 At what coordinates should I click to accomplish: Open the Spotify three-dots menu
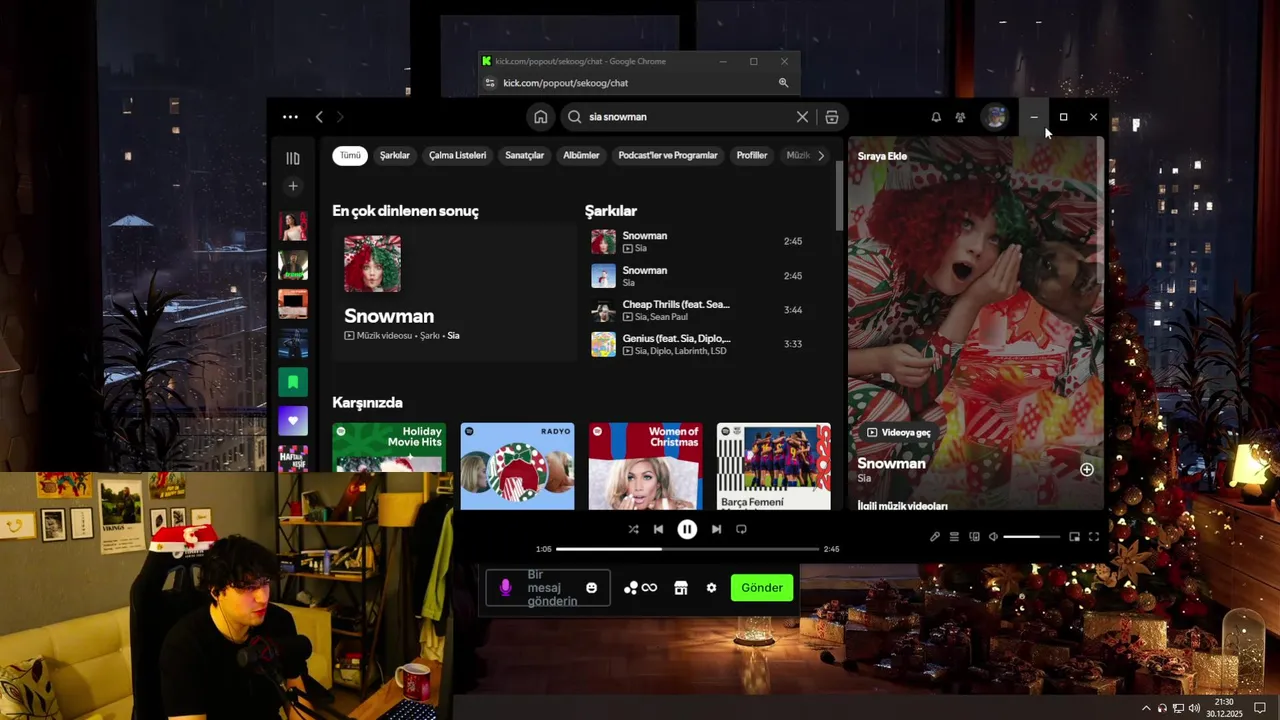click(x=290, y=117)
